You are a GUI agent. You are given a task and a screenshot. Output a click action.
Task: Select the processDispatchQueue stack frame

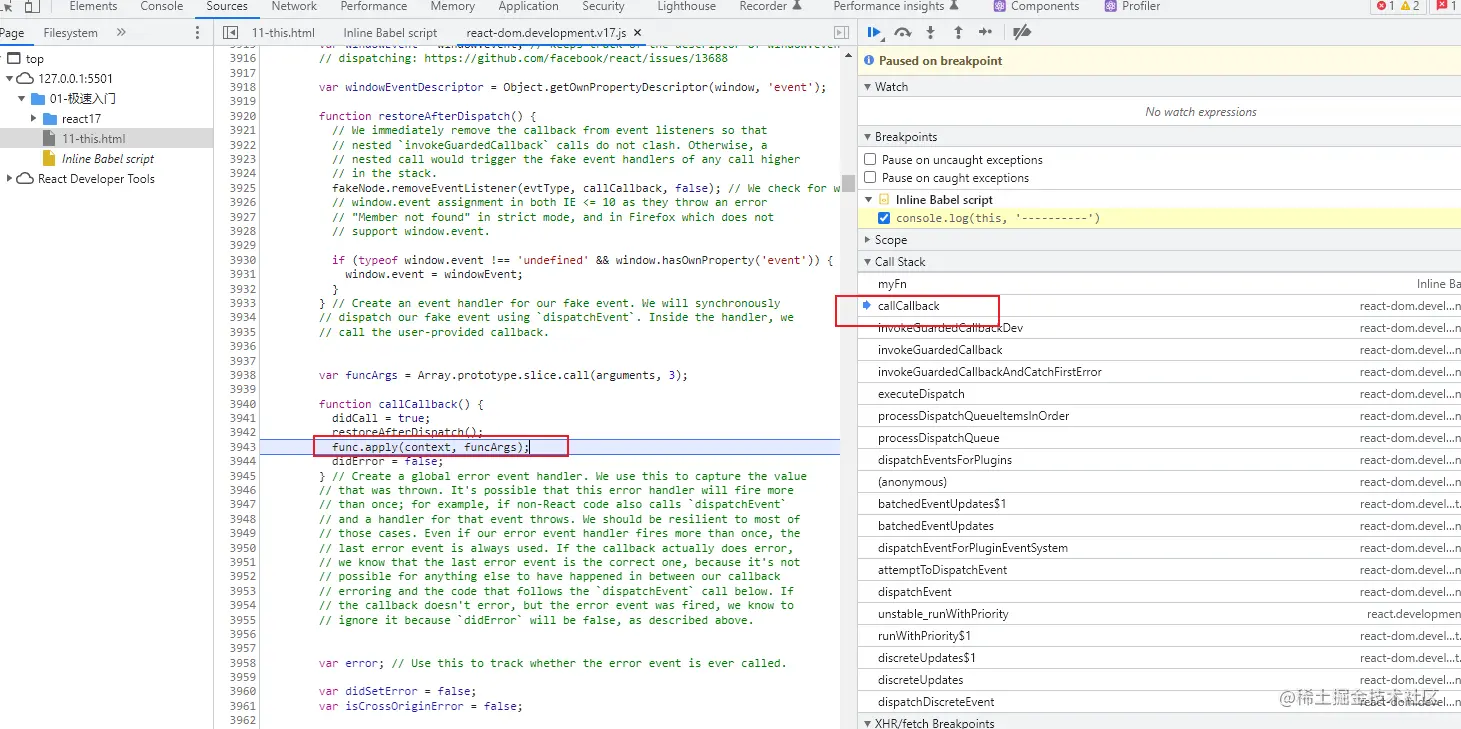[x=1160, y=438]
